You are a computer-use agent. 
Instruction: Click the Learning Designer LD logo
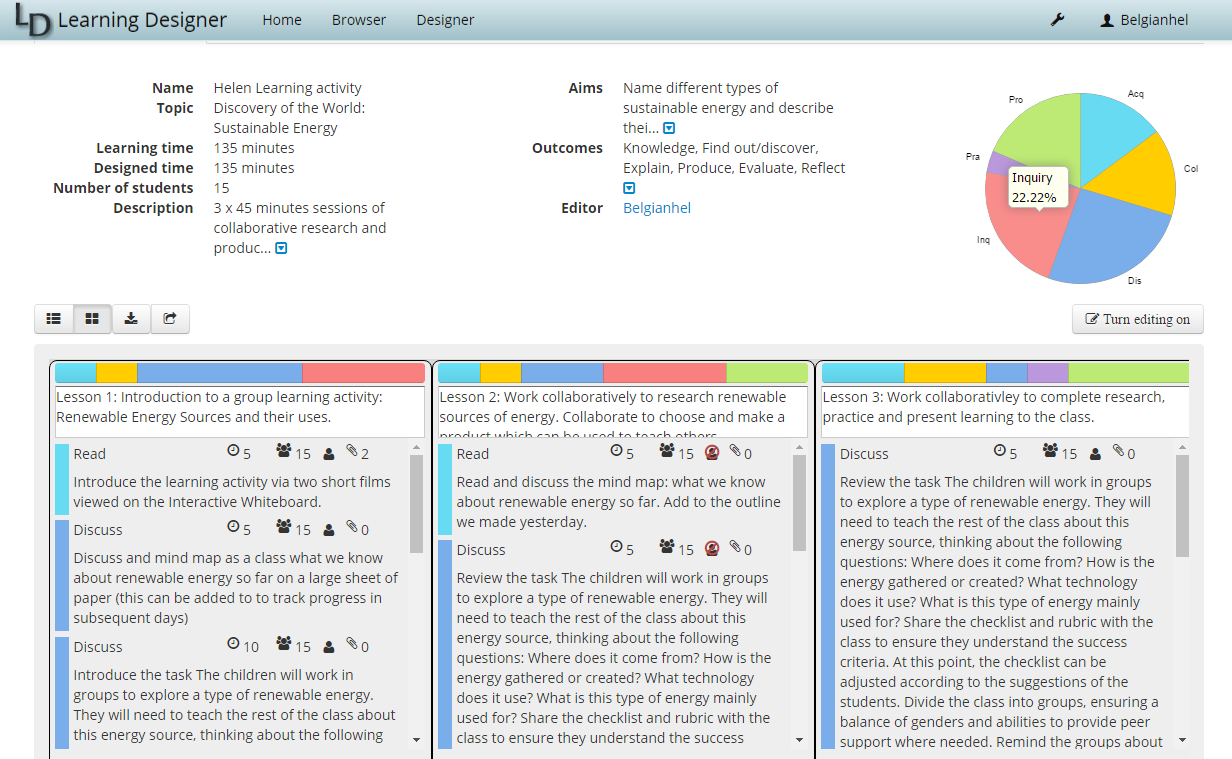pyautogui.click(x=33, y=21)
